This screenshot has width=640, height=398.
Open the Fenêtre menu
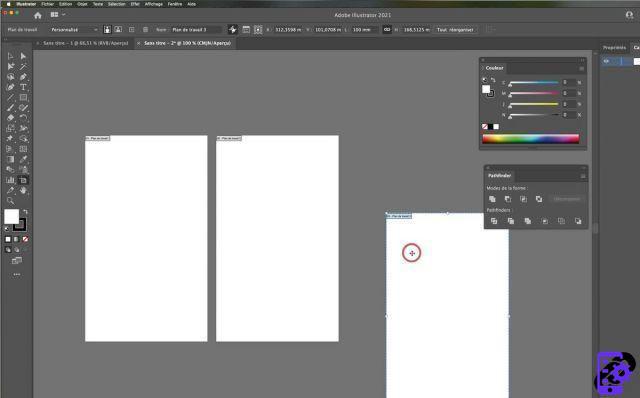(x=175, y=4)
